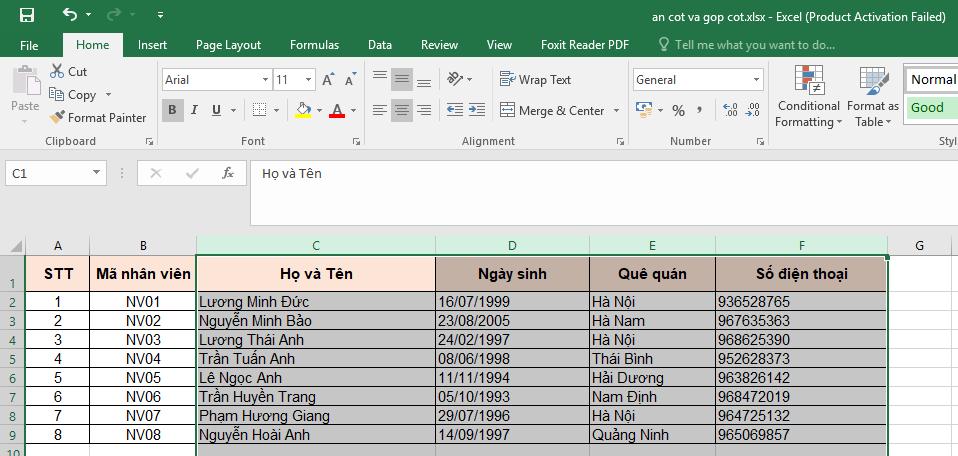Open the text orientation options
Screen dimensions: 958x456
point(459,79)
